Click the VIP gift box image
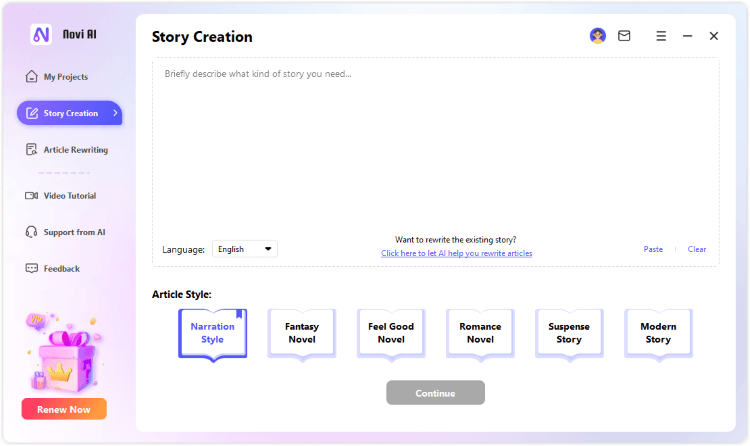The width and height of the screenshot is (750, 446). [x=64, y=353]
